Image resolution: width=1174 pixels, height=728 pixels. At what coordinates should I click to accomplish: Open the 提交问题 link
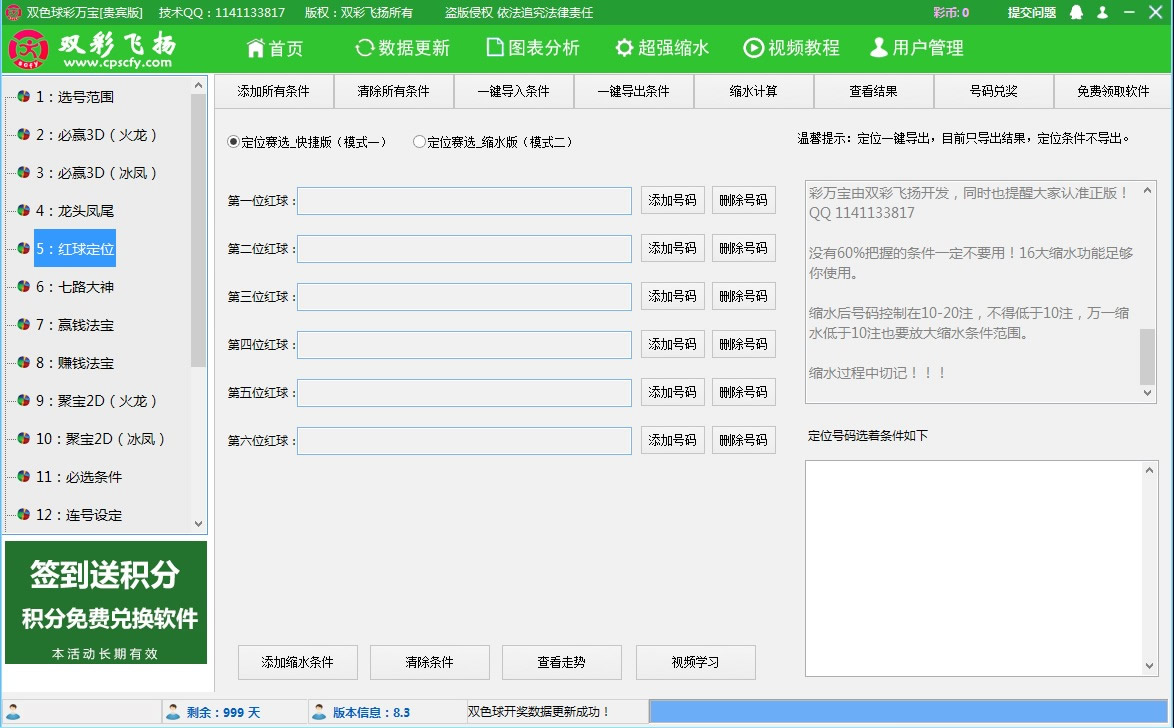tap(1030, 13)
